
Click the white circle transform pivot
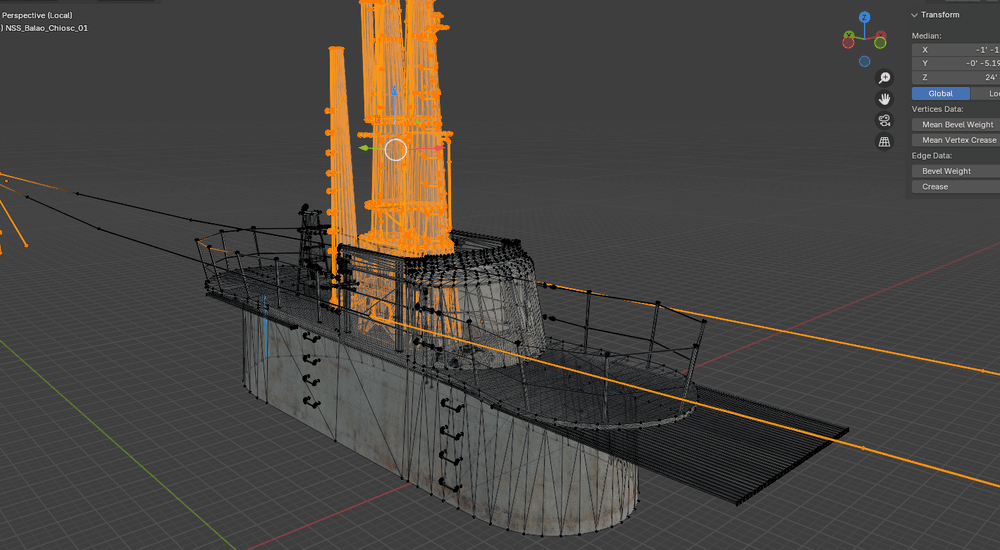coord(396,150)
